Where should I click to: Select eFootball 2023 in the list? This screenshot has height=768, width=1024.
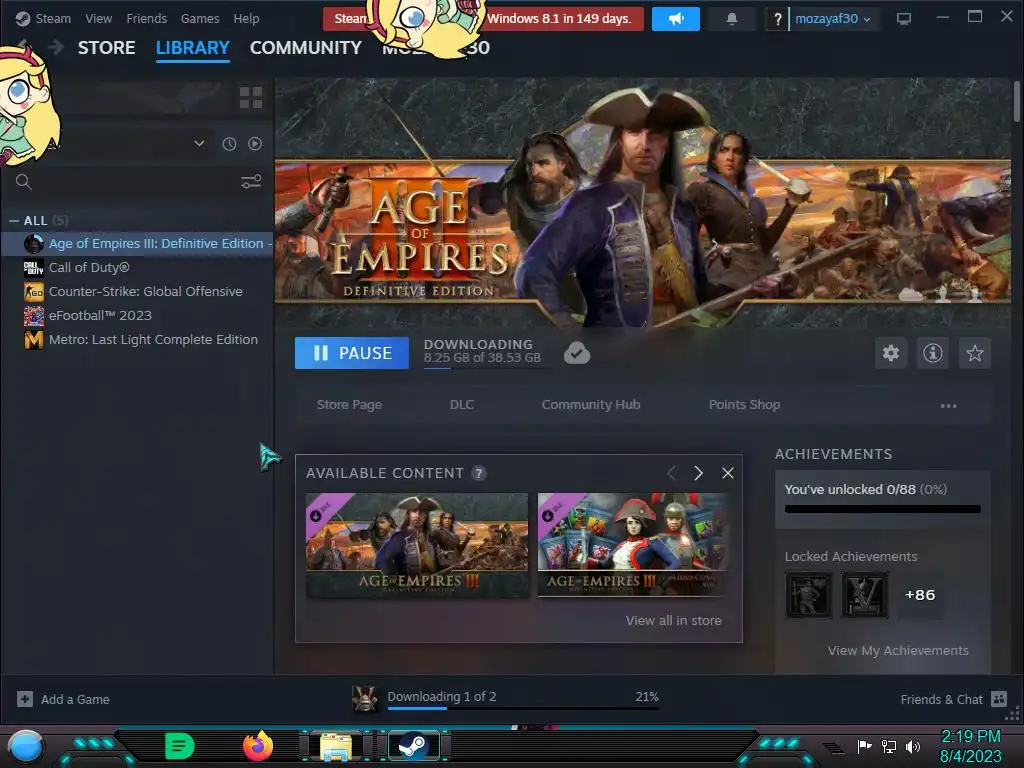coord(137,315)
